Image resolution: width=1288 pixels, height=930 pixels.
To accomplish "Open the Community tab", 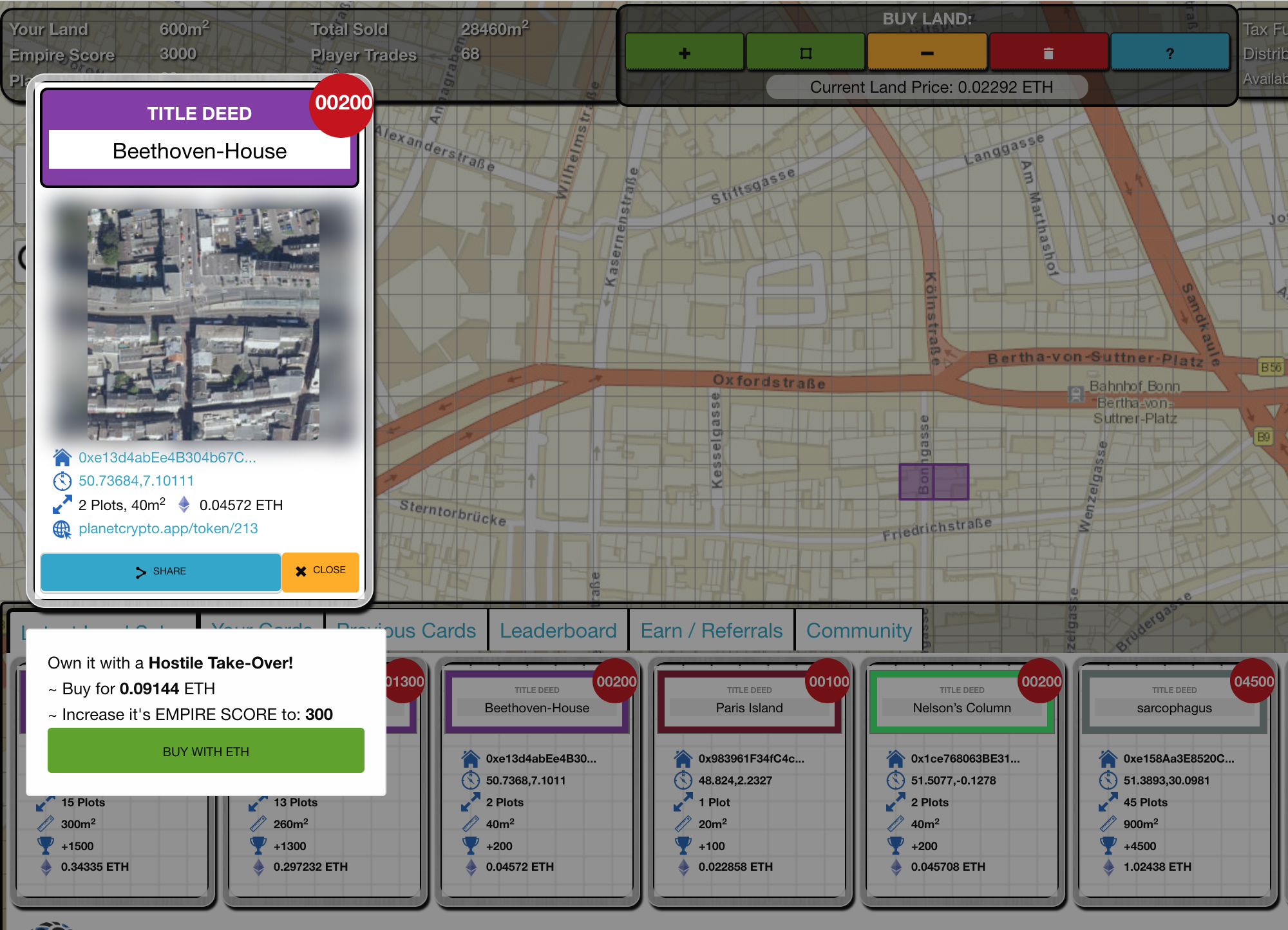I will (858, 630).
